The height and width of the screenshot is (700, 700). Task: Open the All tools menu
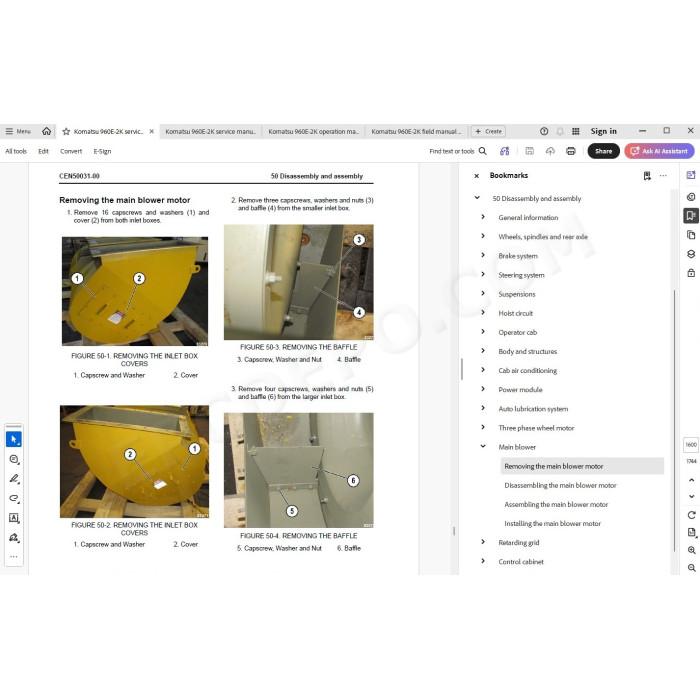16,151
